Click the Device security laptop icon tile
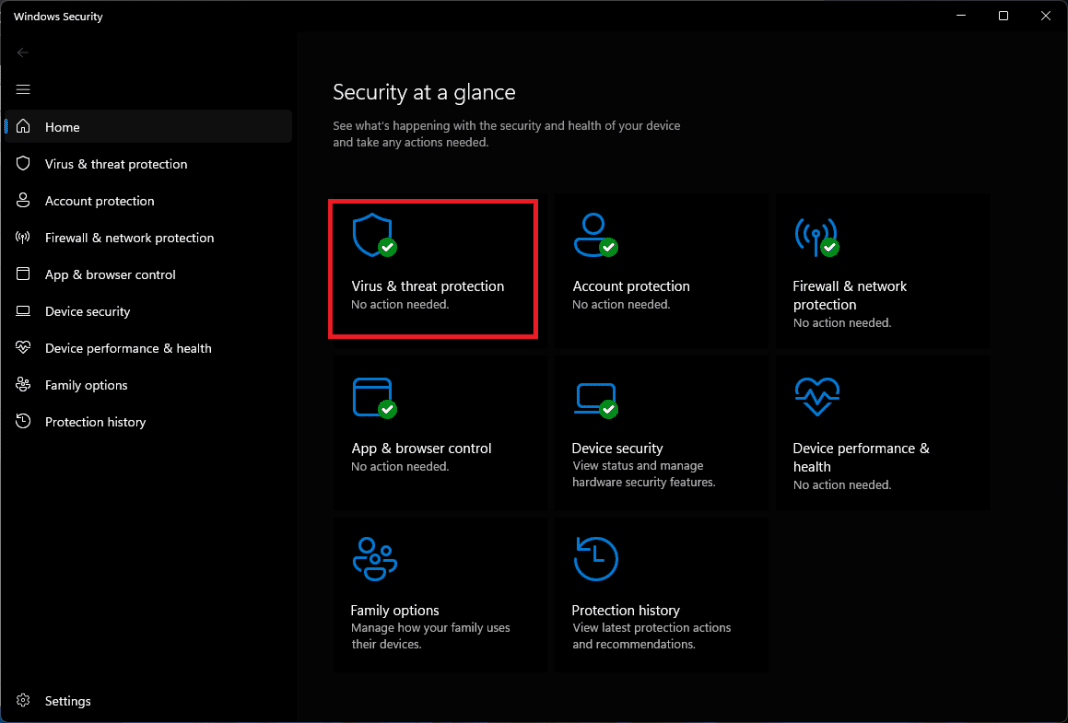Screen dimensions: 1068x723 tap(594, 398)
